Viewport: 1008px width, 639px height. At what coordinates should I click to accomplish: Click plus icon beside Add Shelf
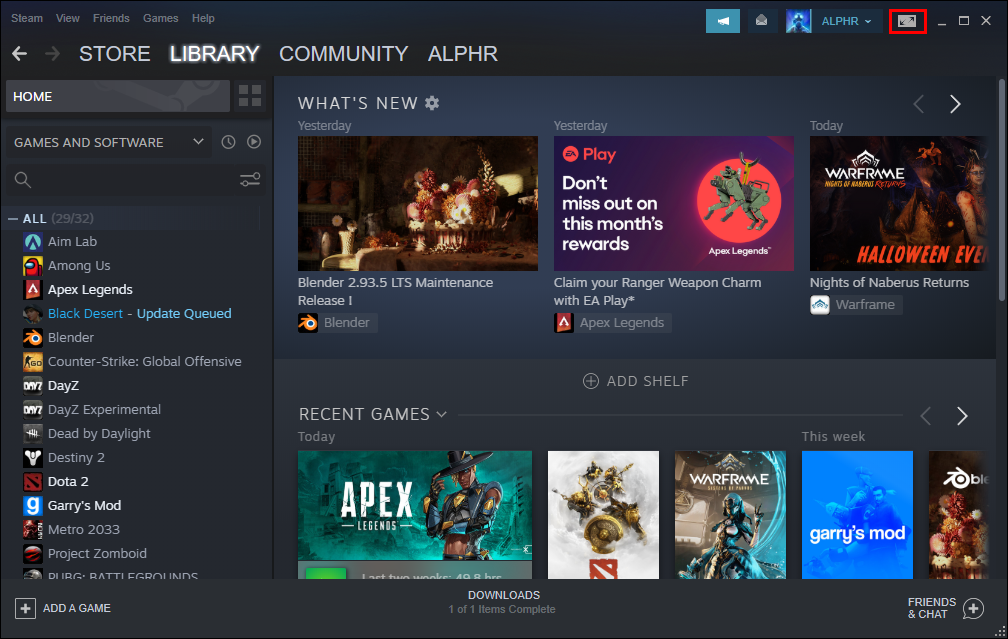tap(590, 381)
